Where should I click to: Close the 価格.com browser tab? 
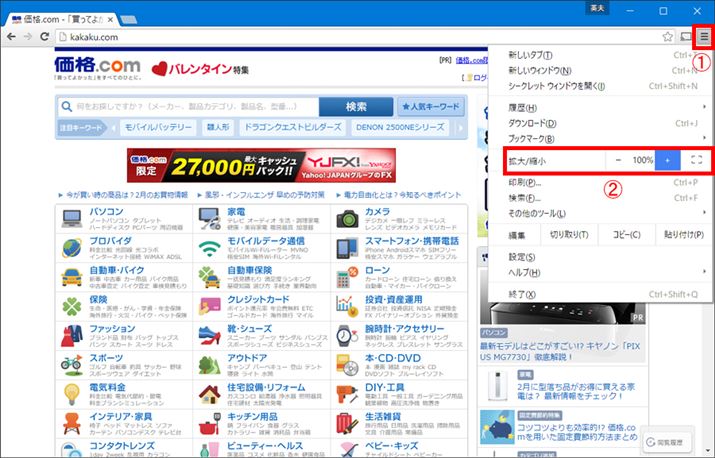pyautogui.click(x=110, y=20)
